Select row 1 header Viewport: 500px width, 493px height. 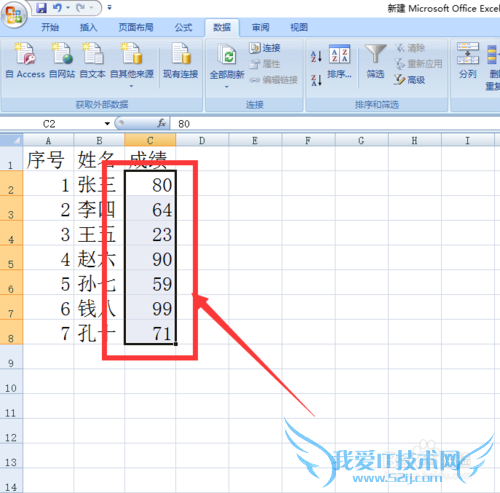pos(11,159)
